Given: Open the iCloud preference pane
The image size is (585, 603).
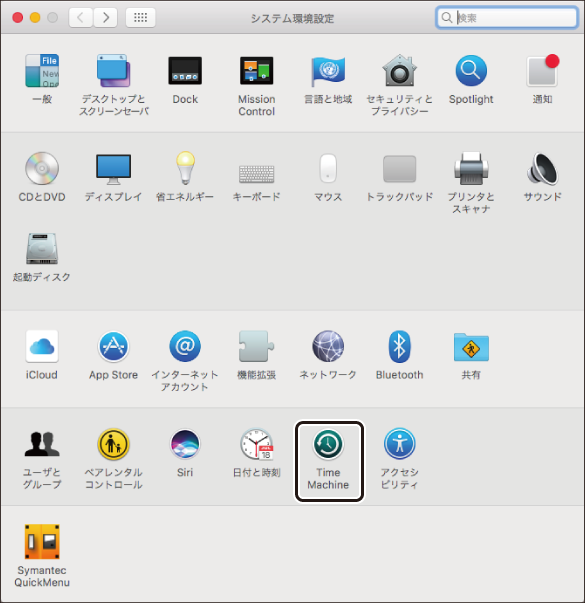Looking at the screenshot, I should 42,346.
